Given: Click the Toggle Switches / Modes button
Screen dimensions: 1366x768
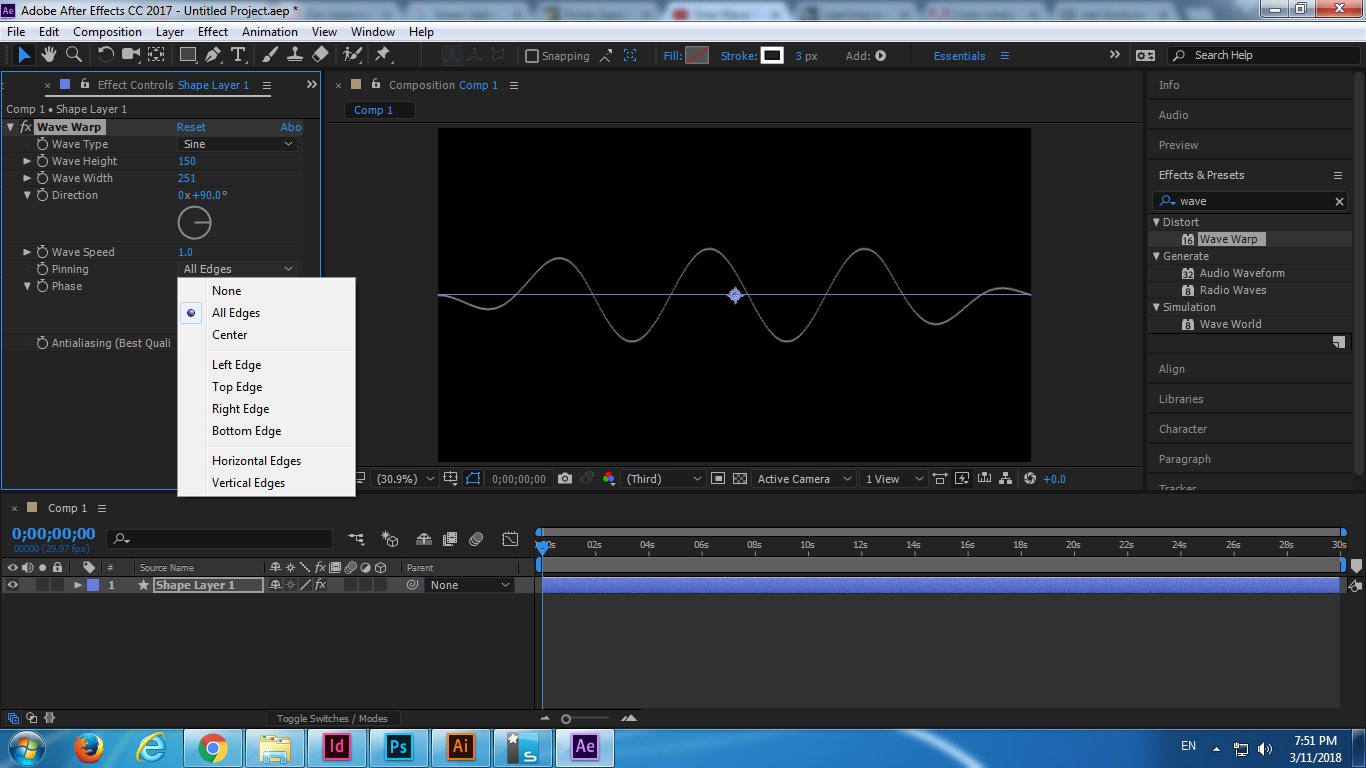Looking at the screenshot, I should pyautogui.click(x=333, y=717).
